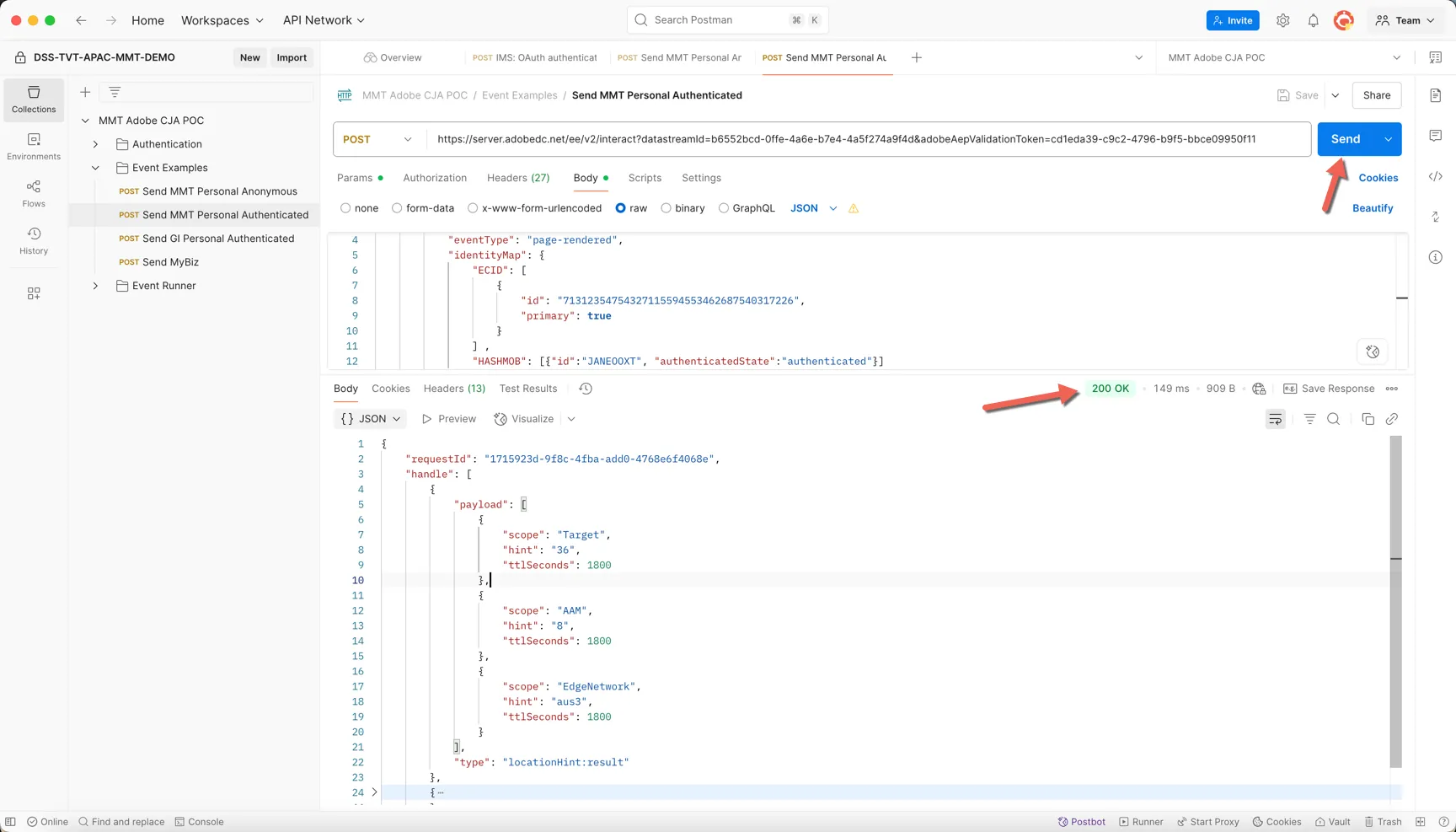Open the configure sidebar grid icon

34,293
